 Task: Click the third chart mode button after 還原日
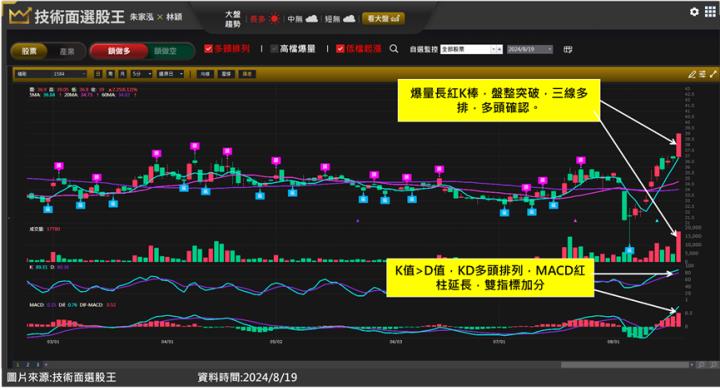point(247,74)
